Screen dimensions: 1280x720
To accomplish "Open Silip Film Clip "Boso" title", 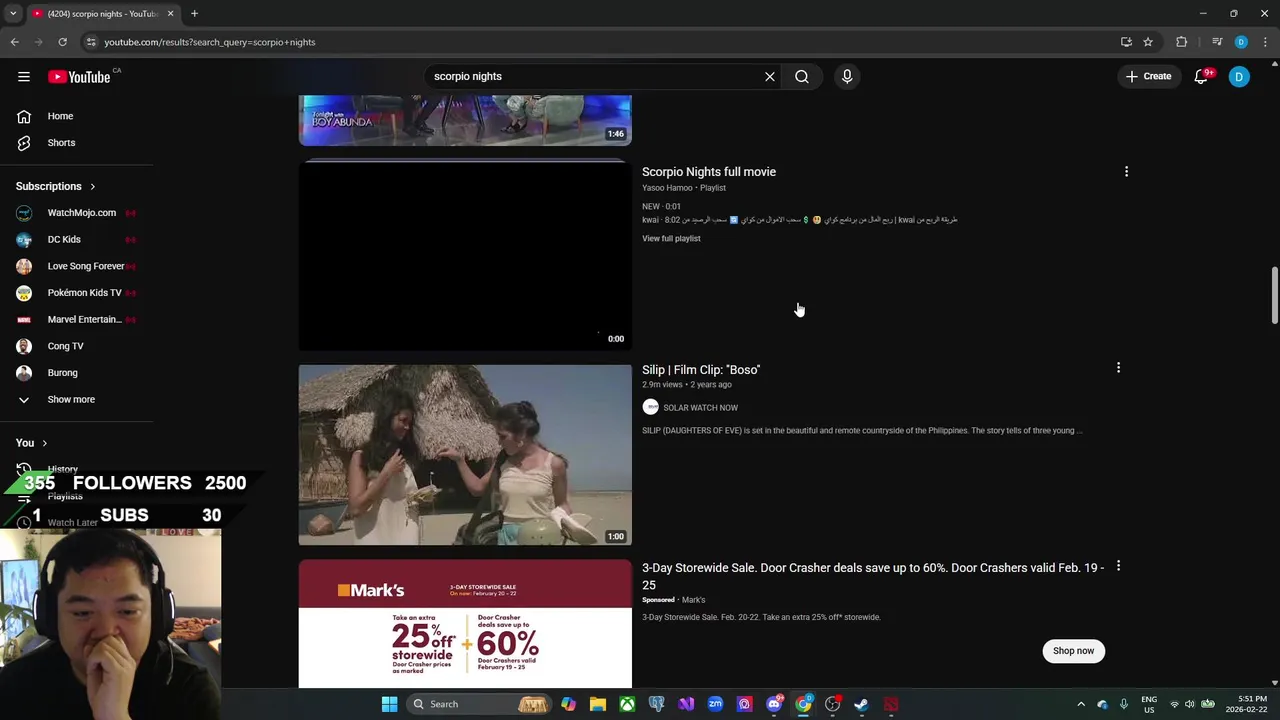I will [x=701, y=370].
